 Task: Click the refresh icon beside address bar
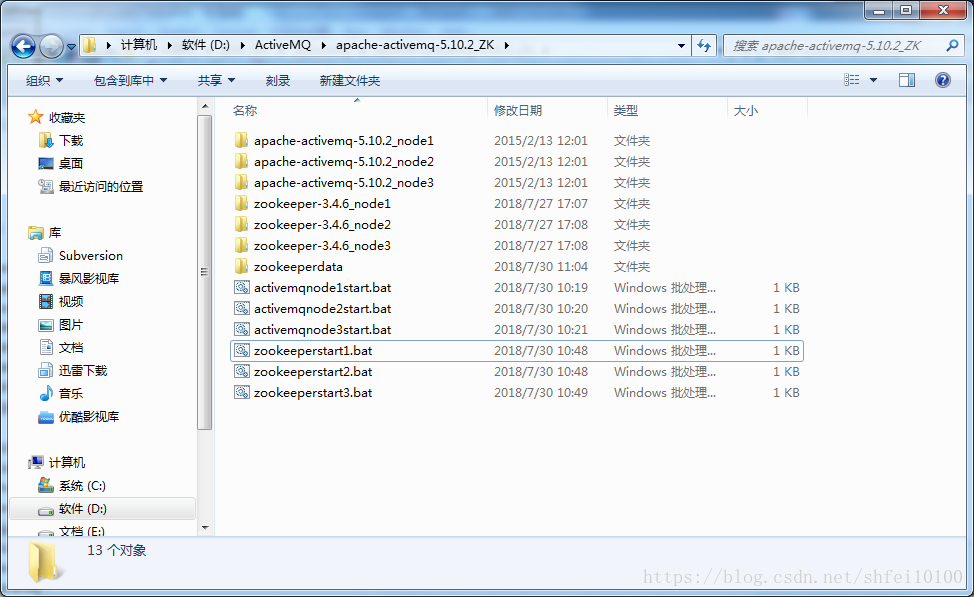[704, 45]
